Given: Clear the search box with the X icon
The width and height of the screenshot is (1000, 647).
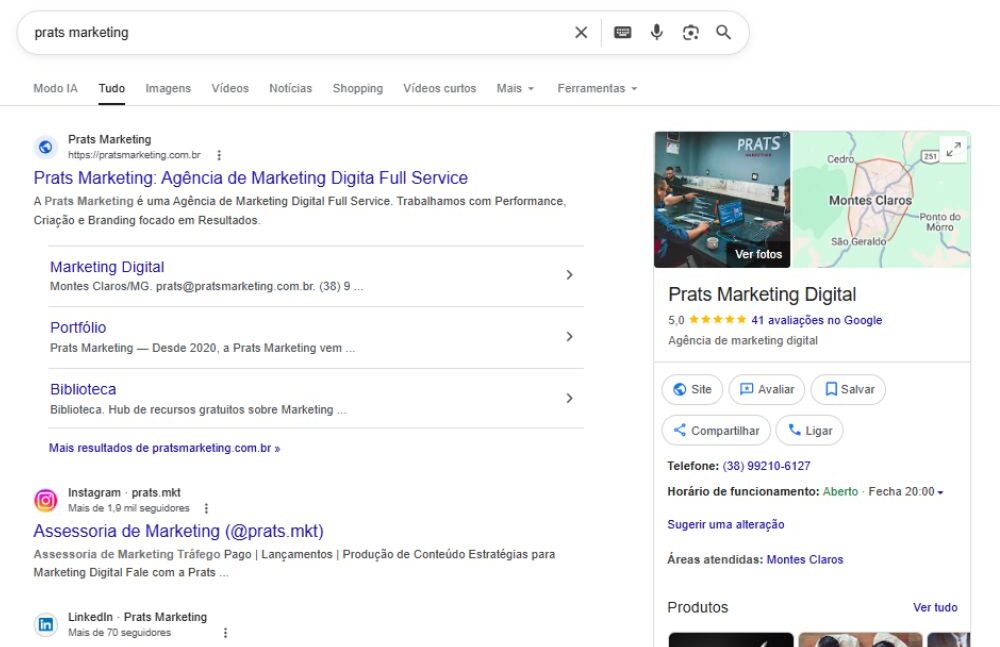Looking at the screenshot, I should [x=581, y=33].
